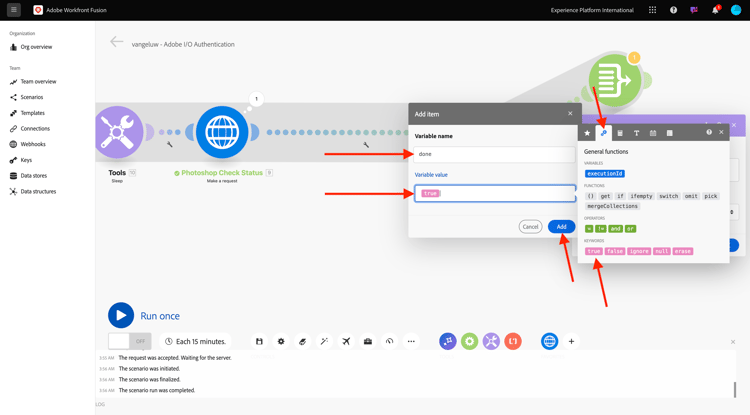The width and height of the screenshot is (750, 415).
Task: Click the Variable value field
Action: point(495,193)
